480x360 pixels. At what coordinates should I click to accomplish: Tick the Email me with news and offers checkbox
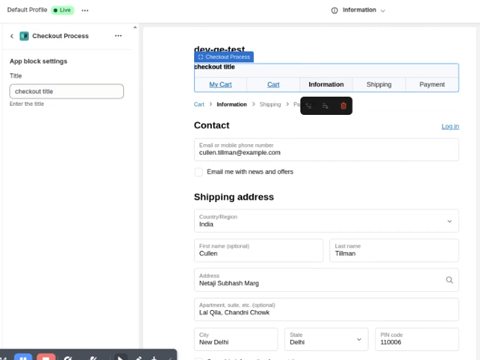pyautogui.click(x=198, y=172)
